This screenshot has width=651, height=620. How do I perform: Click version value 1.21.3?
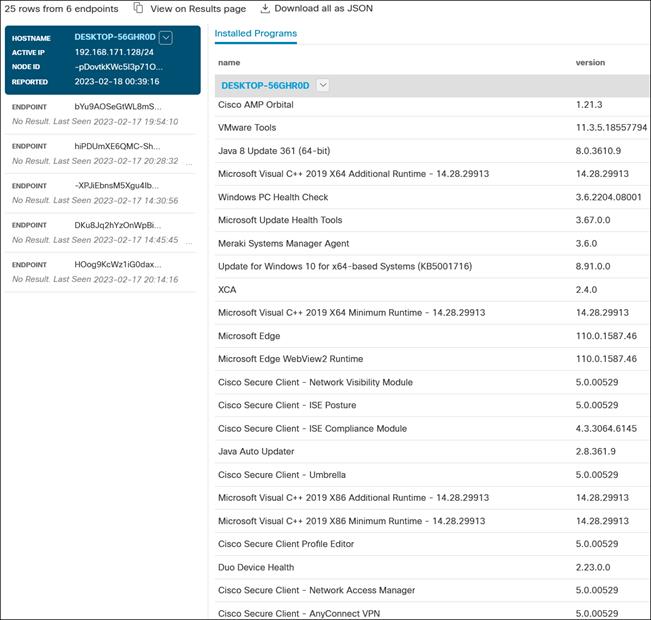click(589, 105)
